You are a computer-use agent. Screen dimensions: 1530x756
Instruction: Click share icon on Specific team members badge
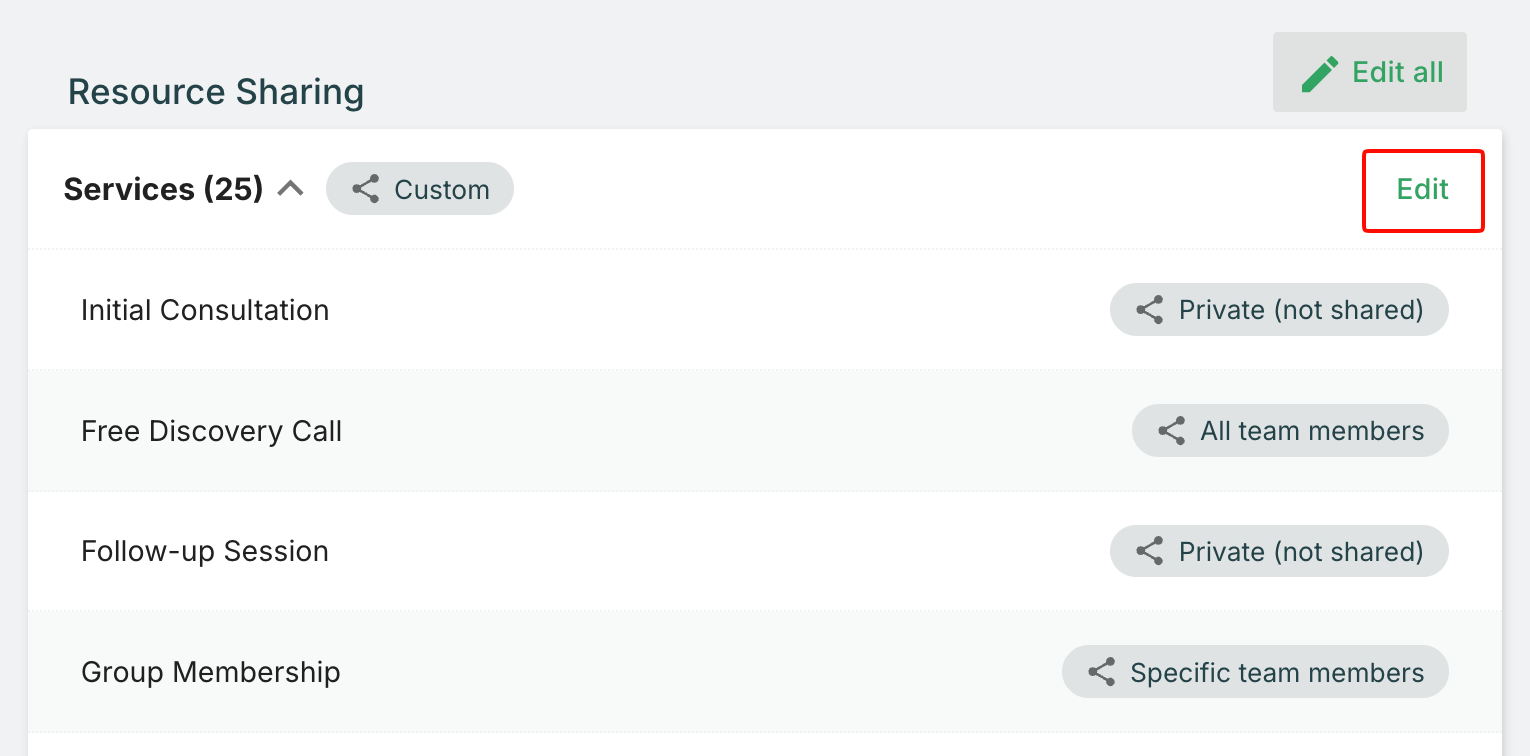pyautogui.click(x=1102, y=672)
